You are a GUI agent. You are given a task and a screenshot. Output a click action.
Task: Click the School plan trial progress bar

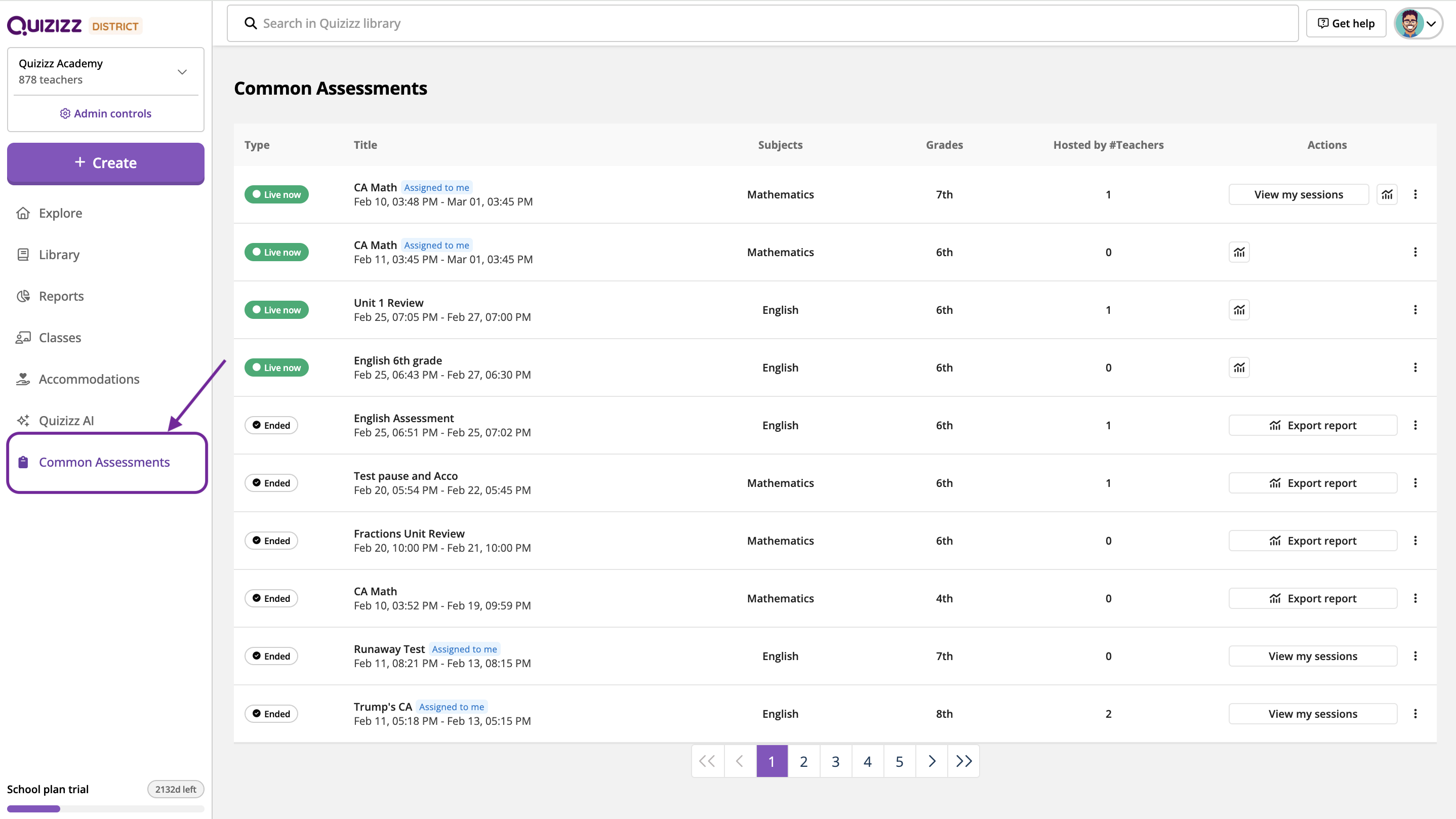[x=106, y=809]
